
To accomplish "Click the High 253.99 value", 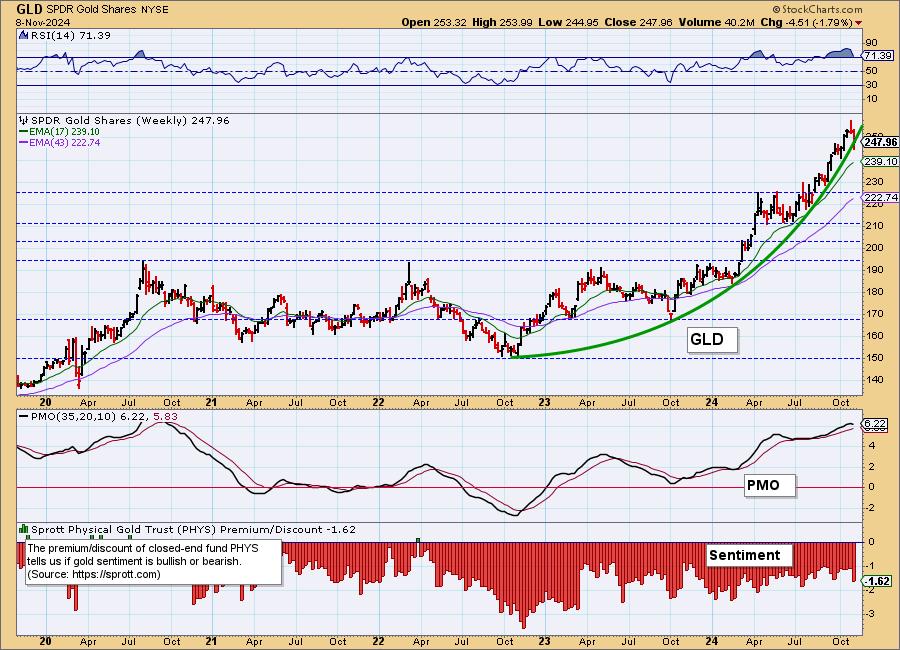I will 503,22.
